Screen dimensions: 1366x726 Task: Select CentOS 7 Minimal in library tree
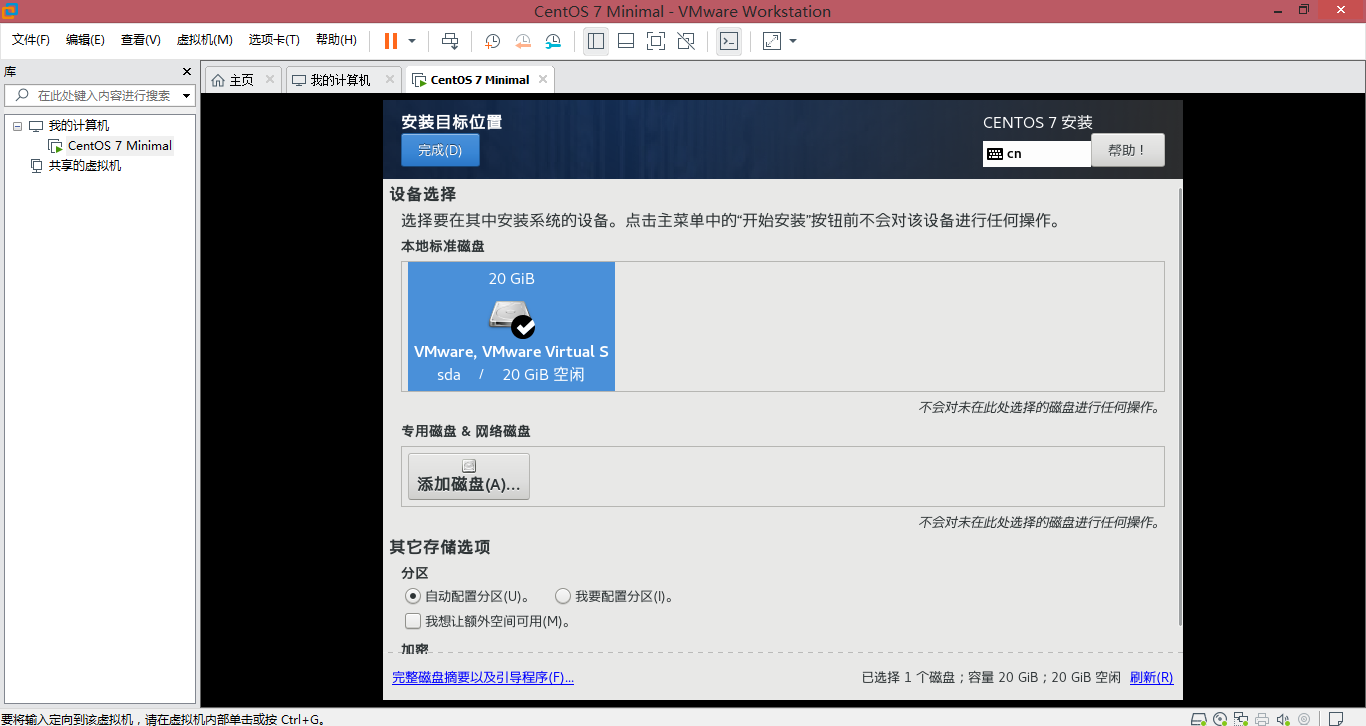point(120,146)
